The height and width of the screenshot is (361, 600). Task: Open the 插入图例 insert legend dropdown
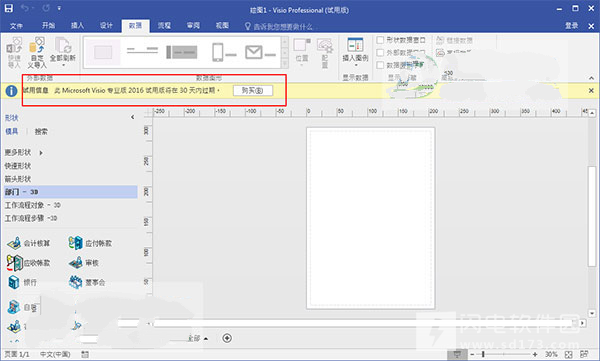[355, 52]
